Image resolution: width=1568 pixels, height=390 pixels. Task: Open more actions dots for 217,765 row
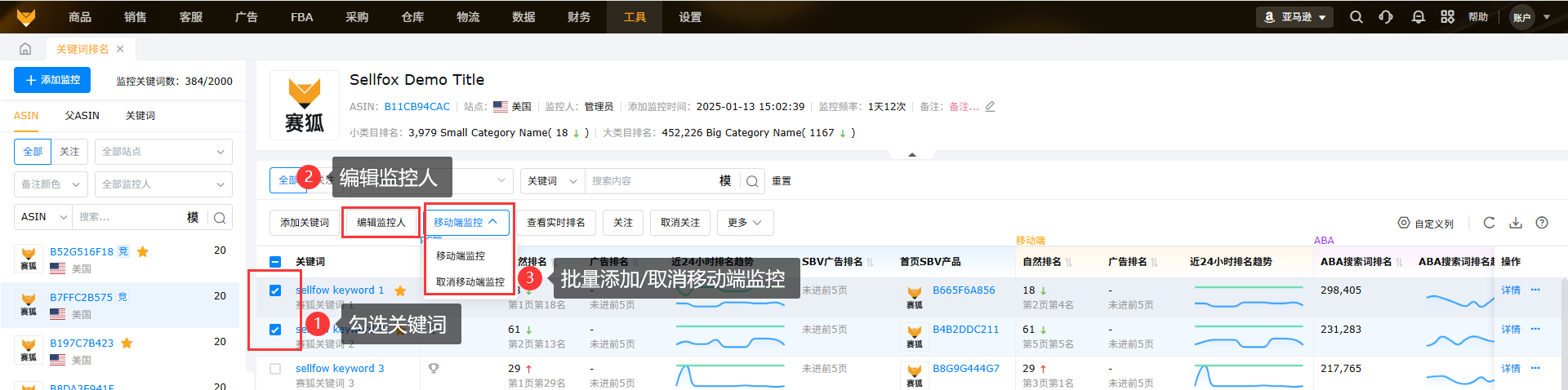1535,368
